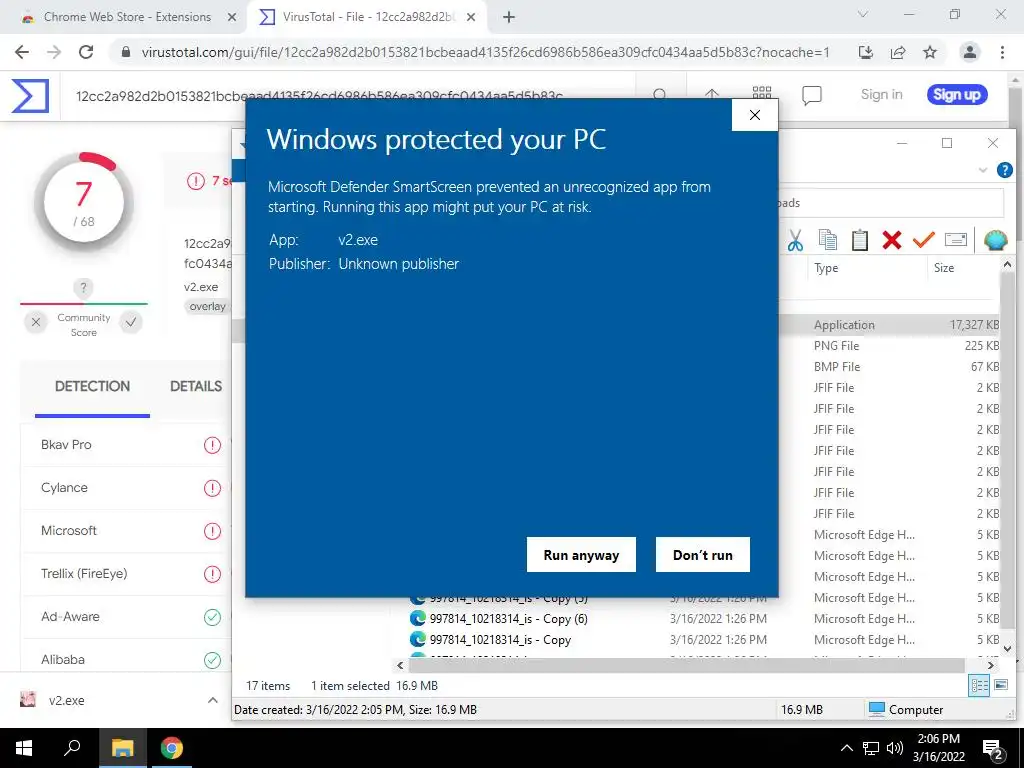Image resolution: width=1024 pixels, height=768 pixels.
Task: Click the envelope Email icon in Explorer toolbar
Action: [955, 240]
